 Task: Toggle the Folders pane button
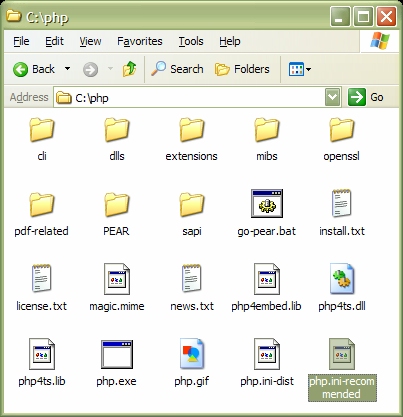pos(242,69)
